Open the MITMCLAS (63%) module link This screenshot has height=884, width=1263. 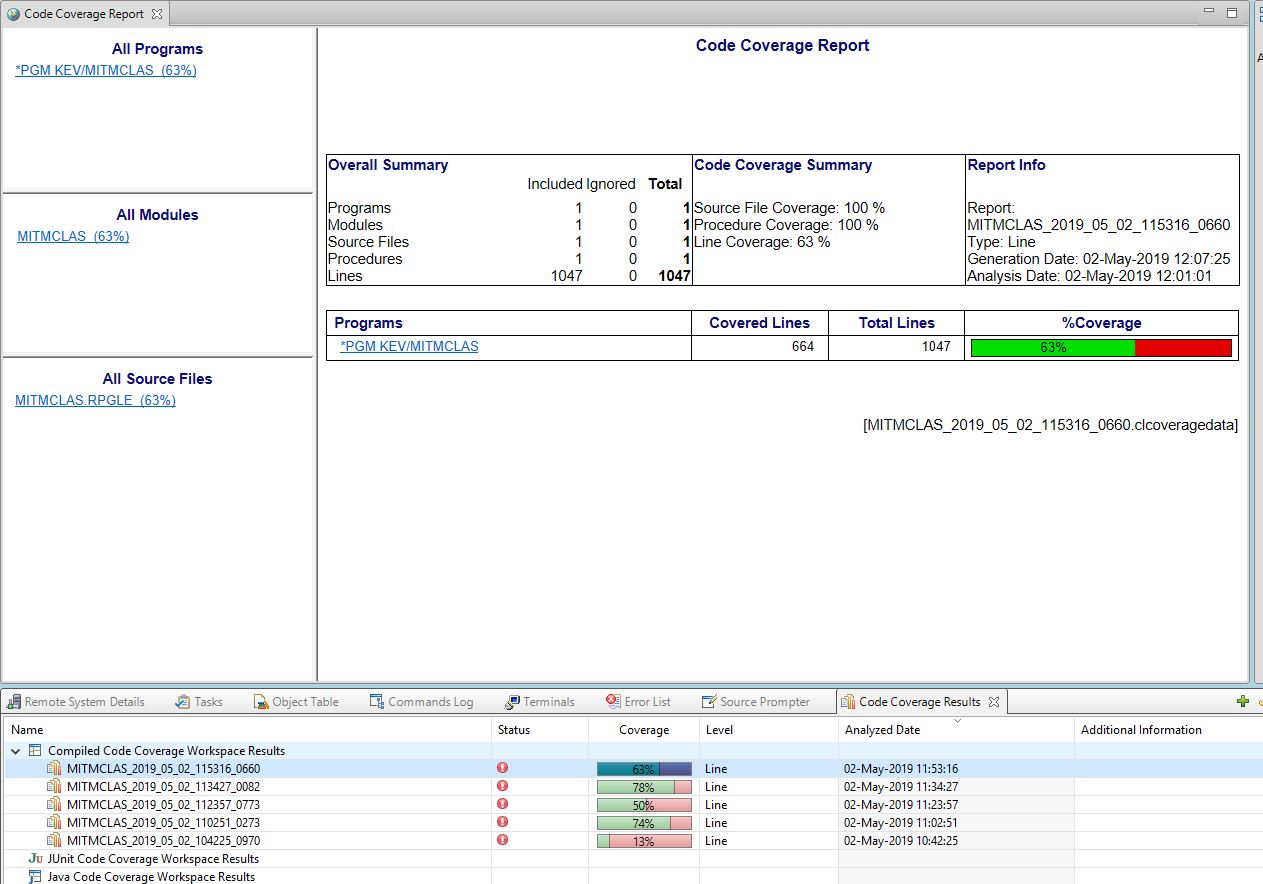[73, 237]
